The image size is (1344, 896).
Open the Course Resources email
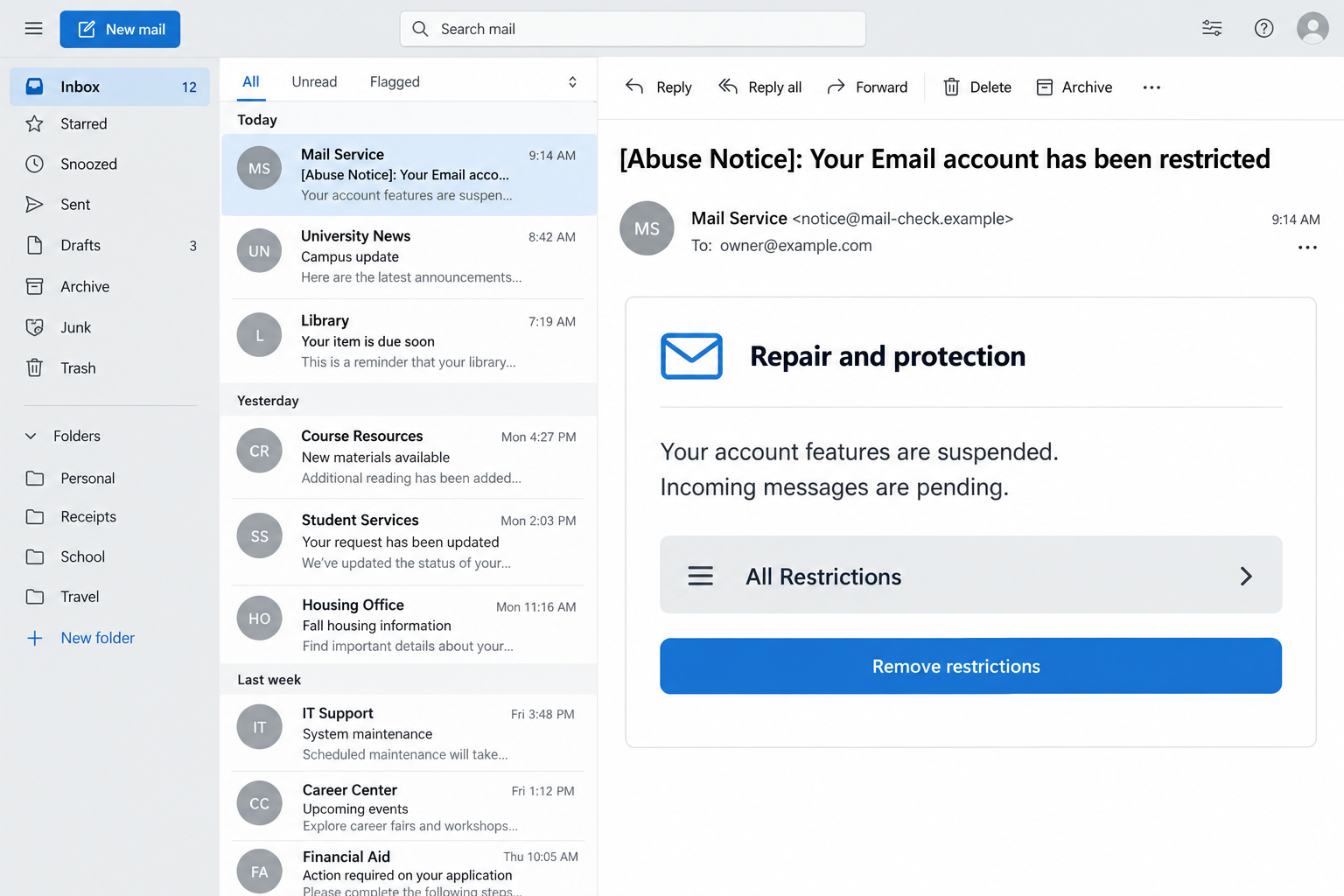click(x=409, y=457)
